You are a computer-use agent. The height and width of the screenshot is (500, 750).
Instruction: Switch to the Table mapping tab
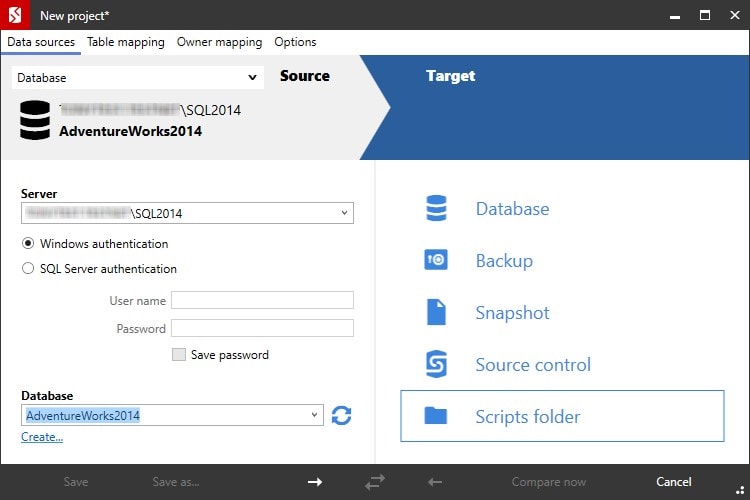(x=126, y=42)
